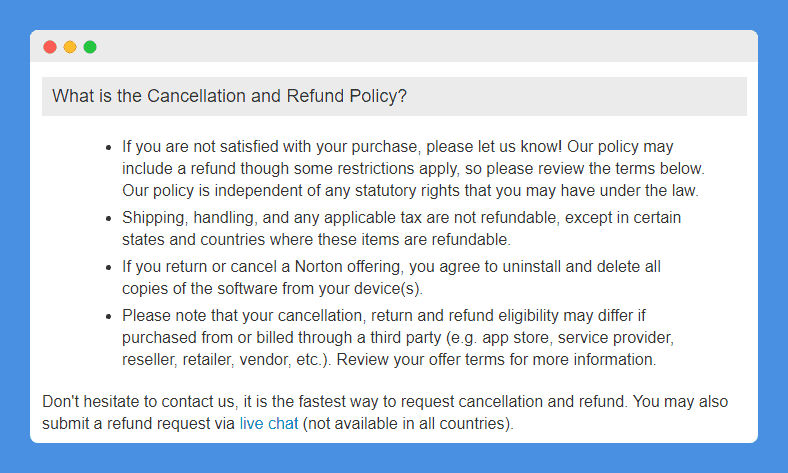Collapse the Cancellation and Refund Policy heading
This screenshot has height=473, width=788.
[394, 96]
